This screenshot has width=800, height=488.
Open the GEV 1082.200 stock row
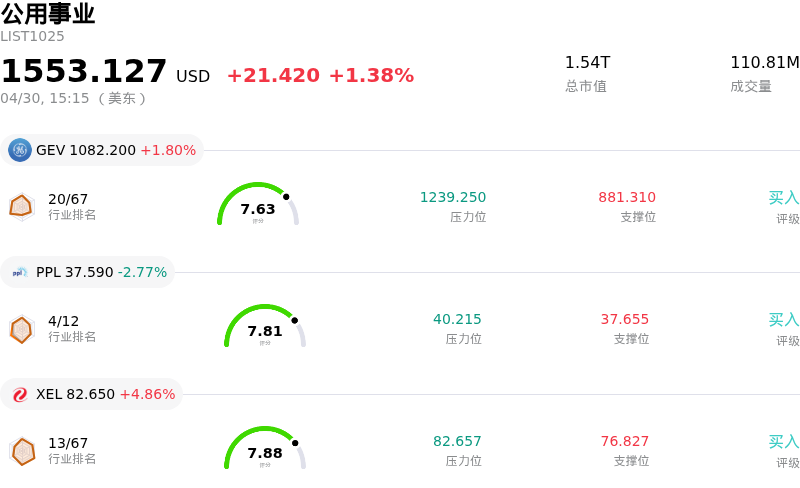pos(116,150)
